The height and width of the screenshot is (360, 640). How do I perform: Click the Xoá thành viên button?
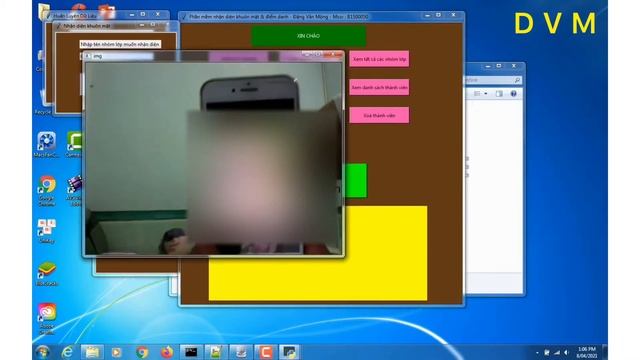[379, 116]
